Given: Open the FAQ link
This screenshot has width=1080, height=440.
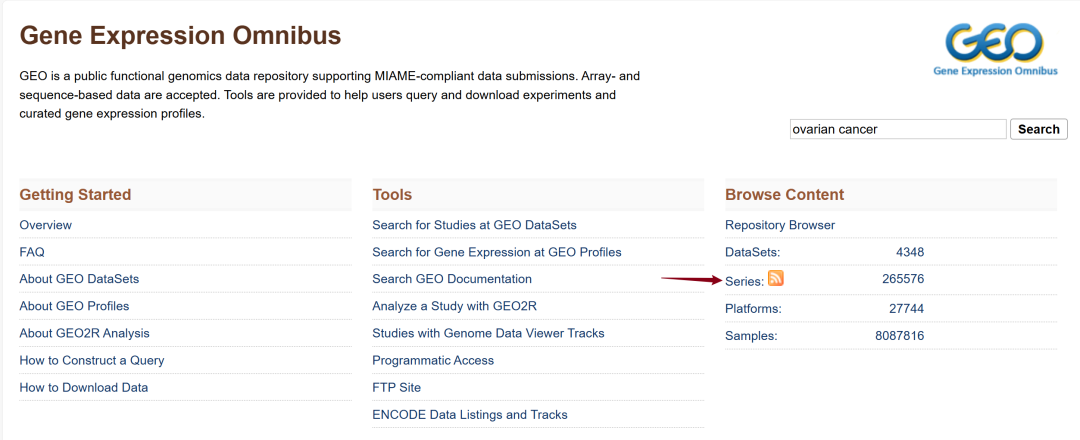Looking at the screenshot, I should tap(32, 252).
